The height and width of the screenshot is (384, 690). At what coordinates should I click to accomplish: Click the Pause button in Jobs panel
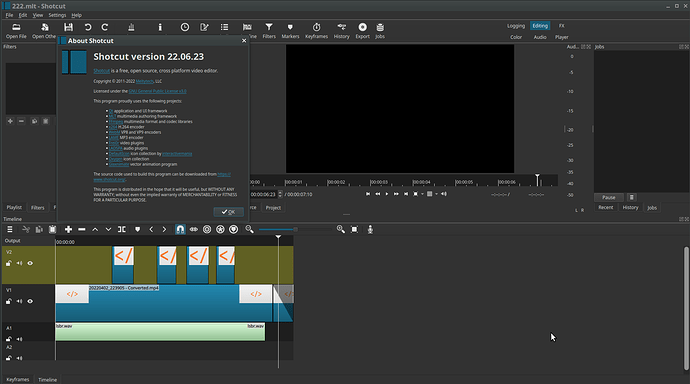click(x=609, y=197)
